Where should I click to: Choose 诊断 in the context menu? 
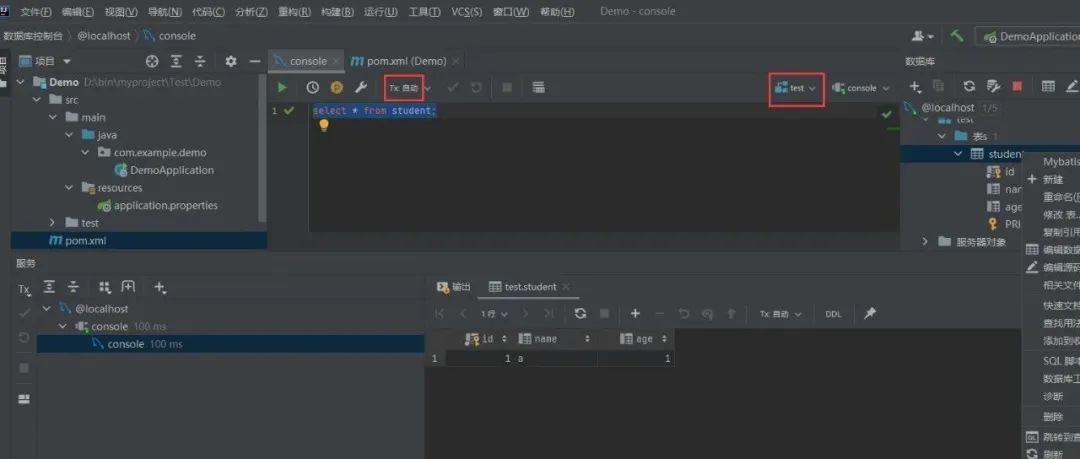coord(1052,396)
